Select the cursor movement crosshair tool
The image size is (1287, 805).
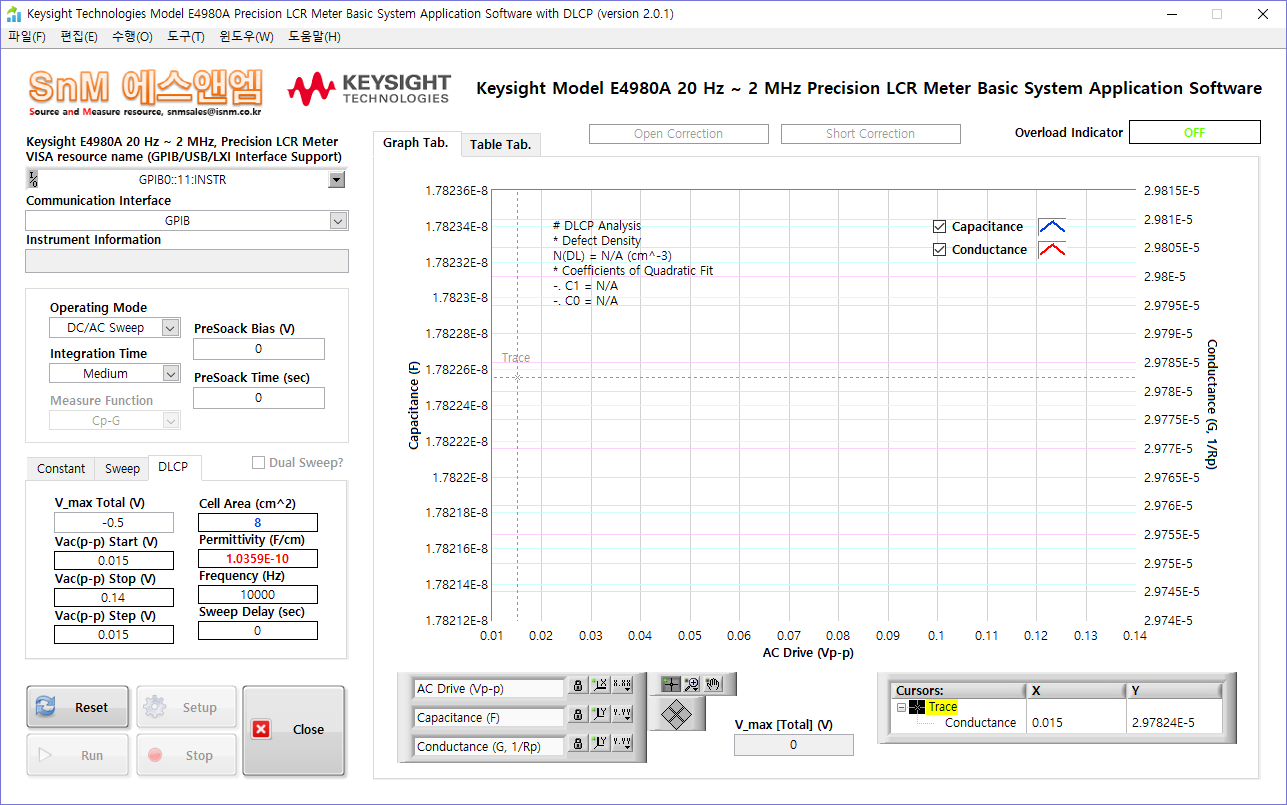pos(670,684)
